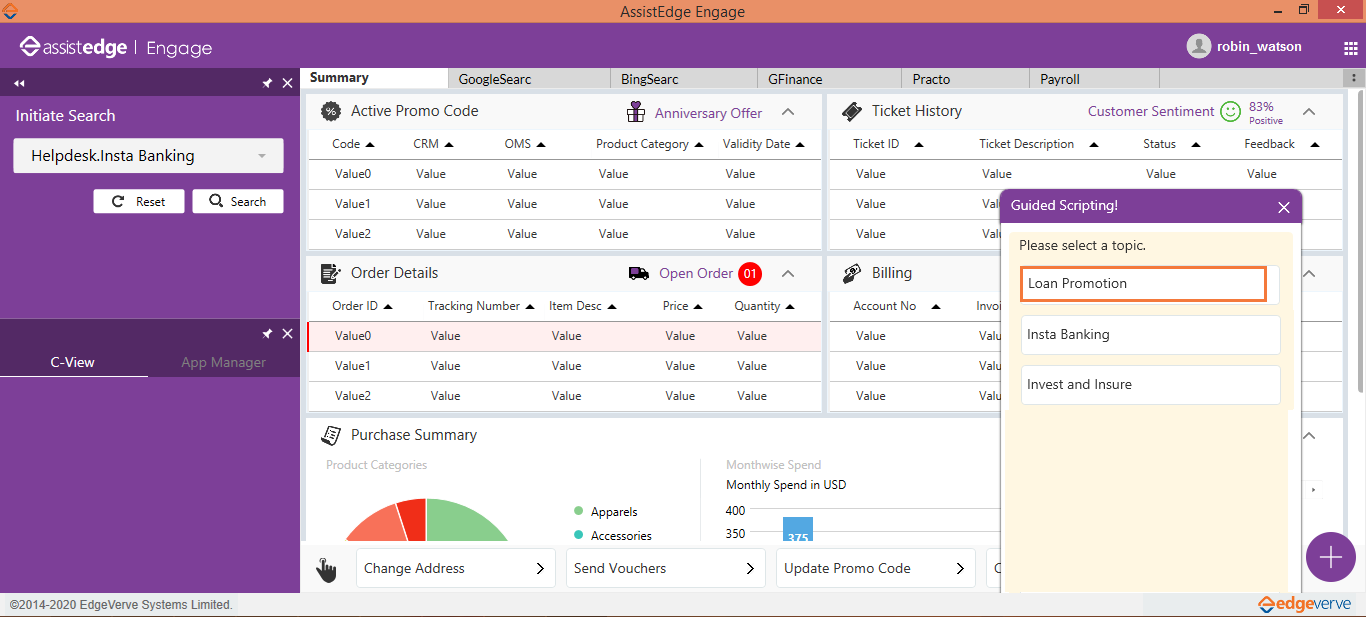Switch to the C-View tab
The height and width of the screenshot is (617, 1366).
coord(73,362)
